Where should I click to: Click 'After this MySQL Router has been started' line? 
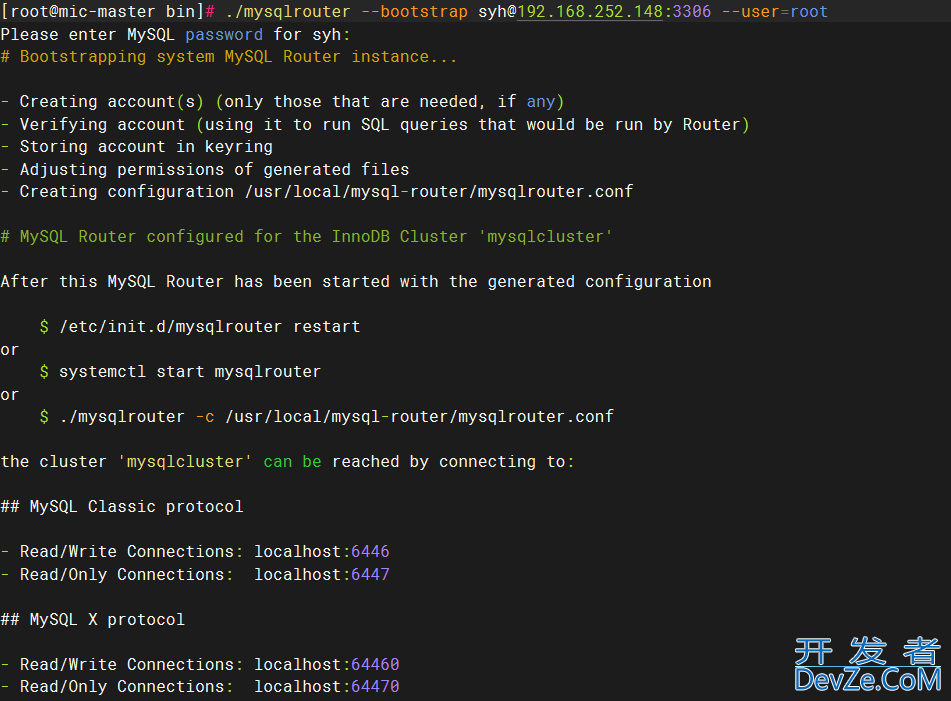tap(356, 282)
